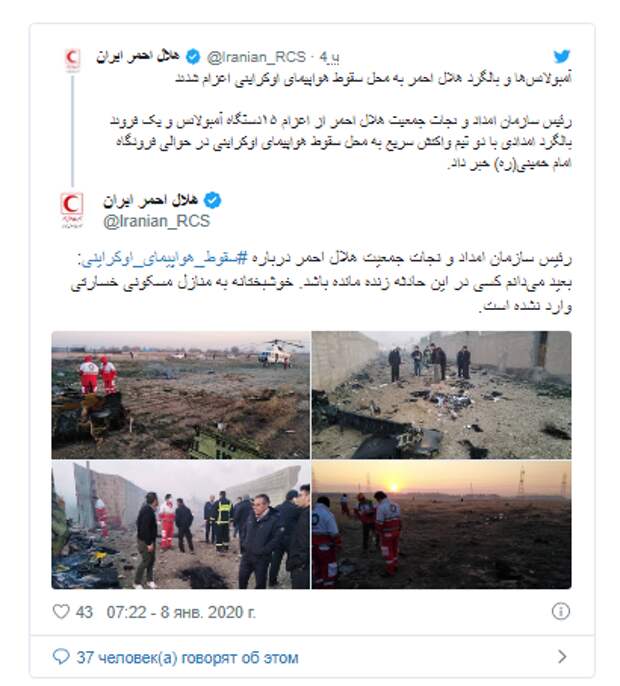Click the heart like icon

tap(61, 611)
